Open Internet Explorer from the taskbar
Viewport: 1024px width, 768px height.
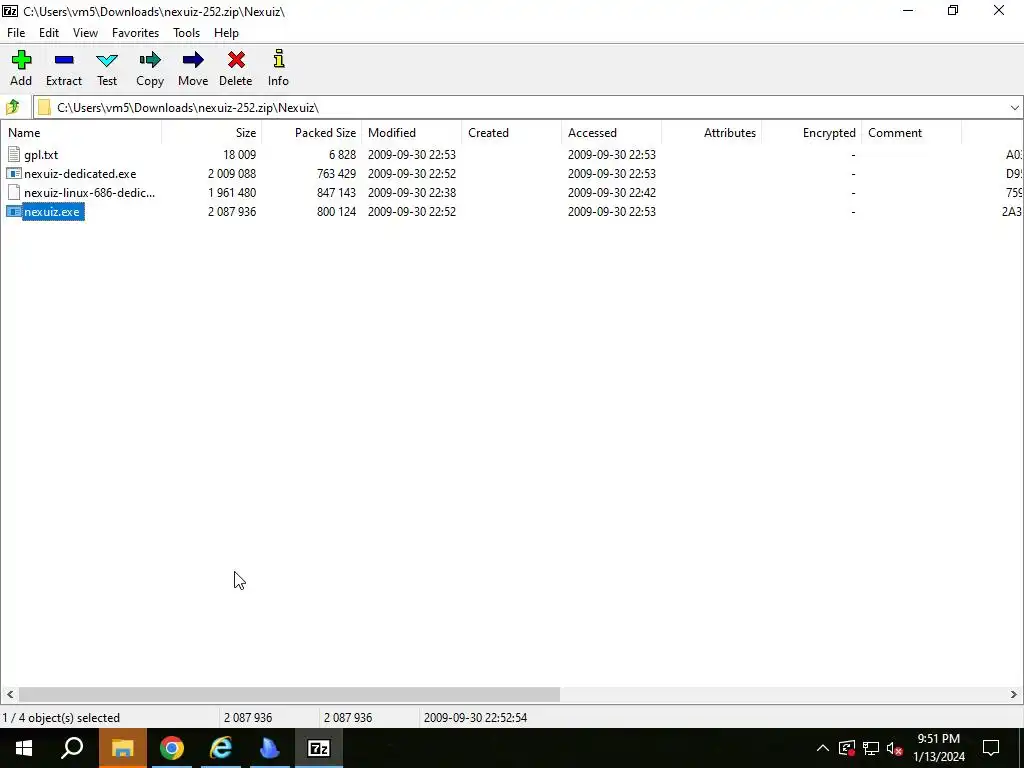pyautogui.click(x=221, y=748)
